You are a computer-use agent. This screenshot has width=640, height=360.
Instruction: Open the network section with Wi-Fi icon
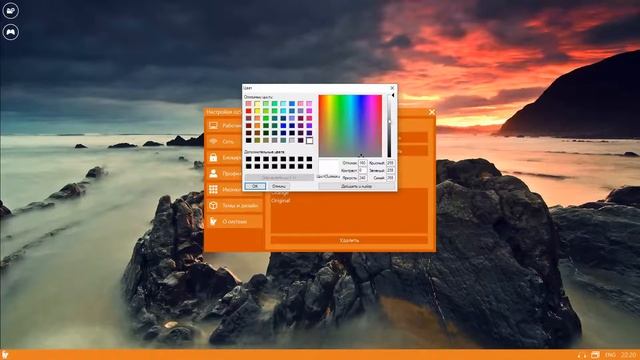[x=224, y=141]
